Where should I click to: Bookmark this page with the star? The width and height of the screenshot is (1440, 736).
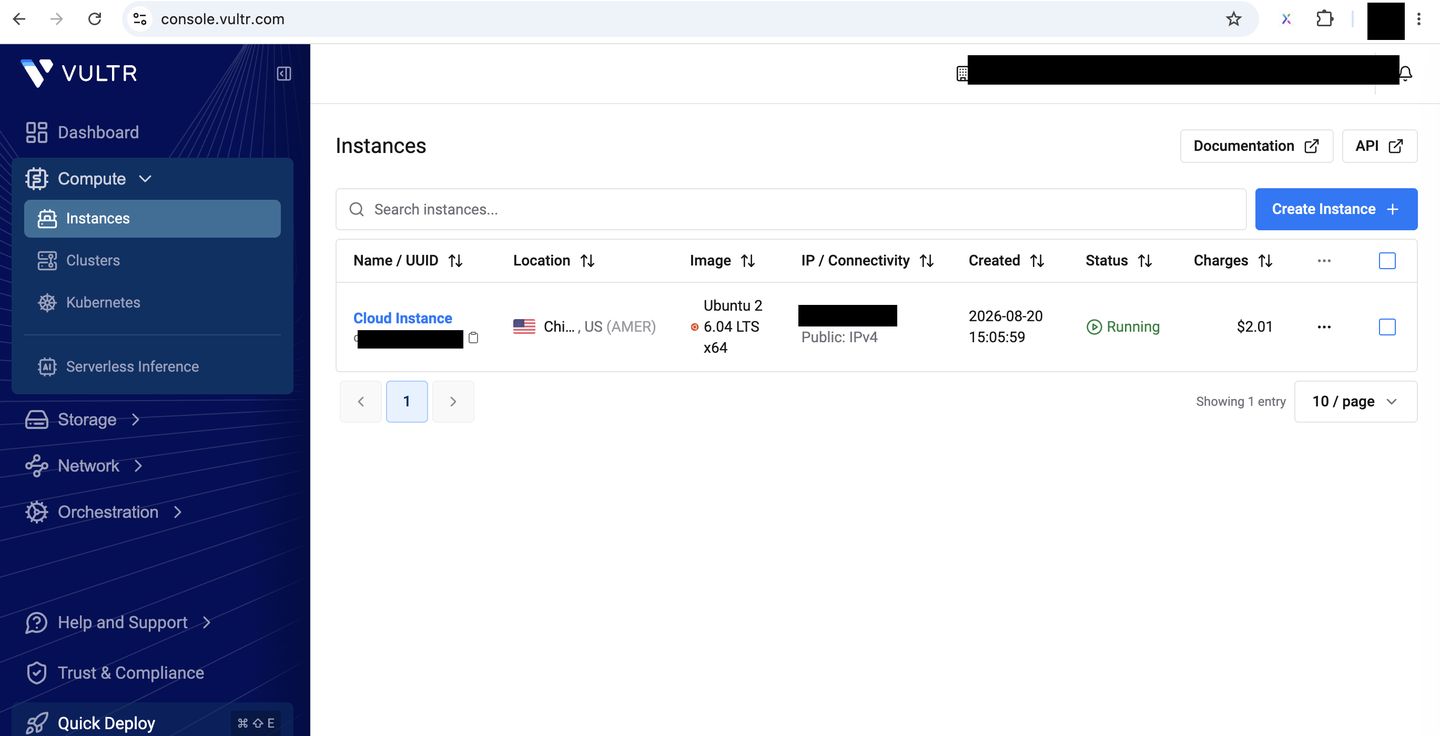point(1234,19)
